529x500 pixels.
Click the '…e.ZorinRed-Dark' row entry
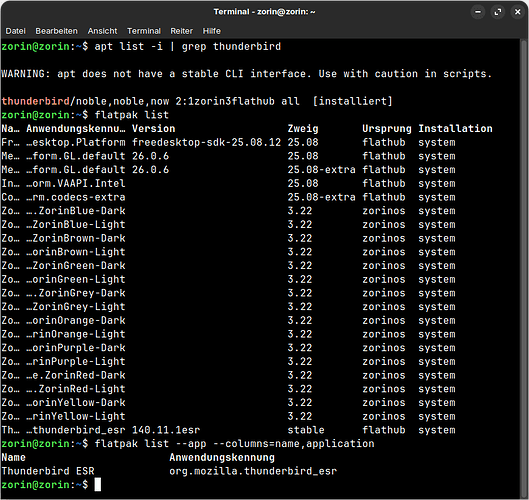[76, 375]
